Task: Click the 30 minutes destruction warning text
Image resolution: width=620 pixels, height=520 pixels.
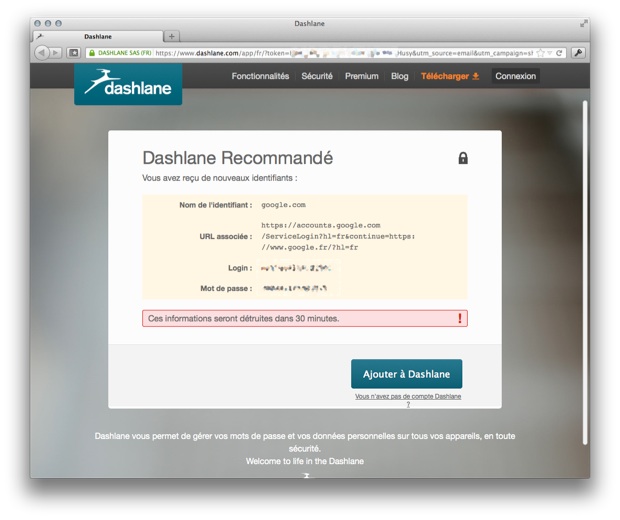Action: coord(244,318)
